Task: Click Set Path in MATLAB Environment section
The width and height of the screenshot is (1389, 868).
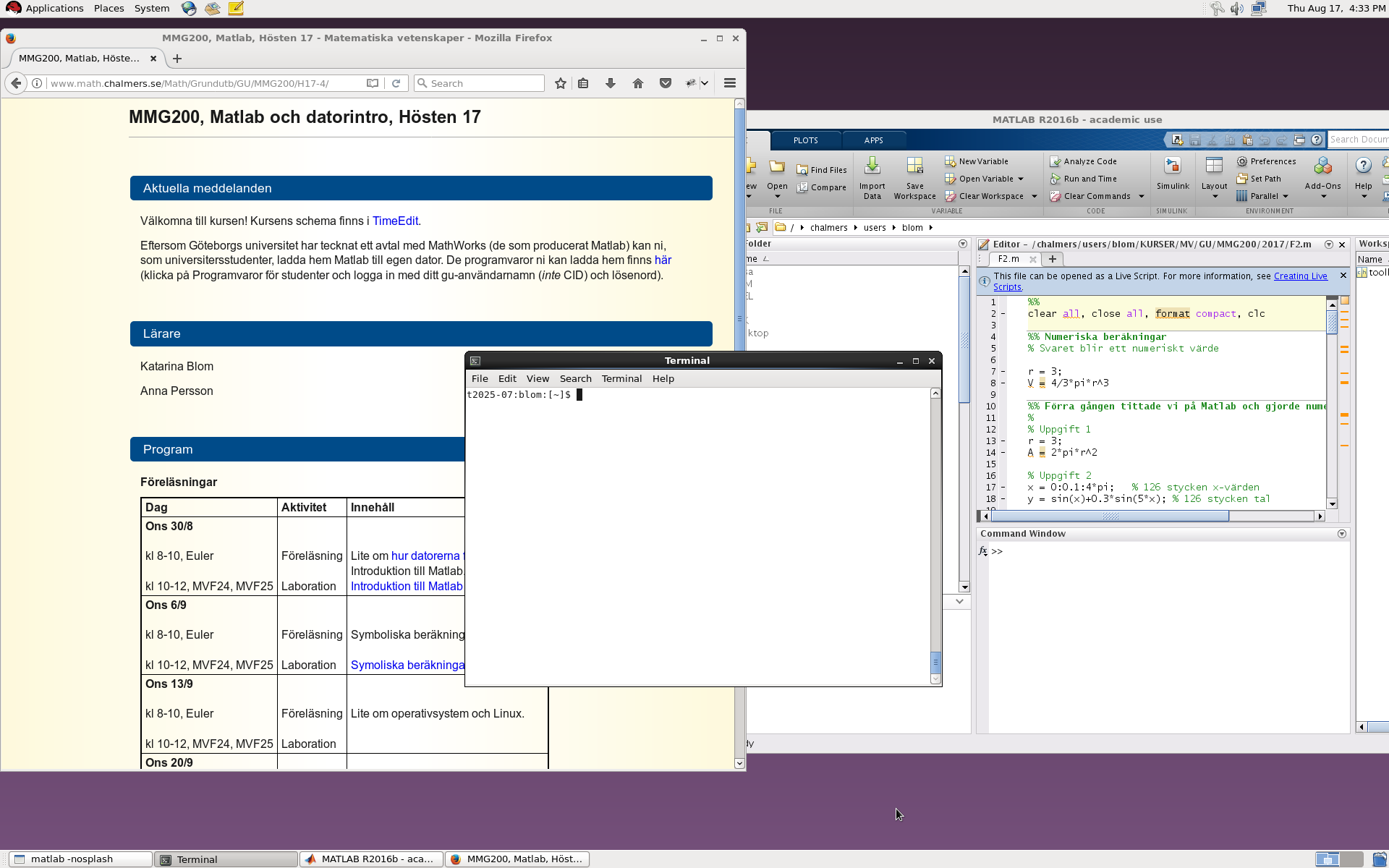Action: (1259, 179)
